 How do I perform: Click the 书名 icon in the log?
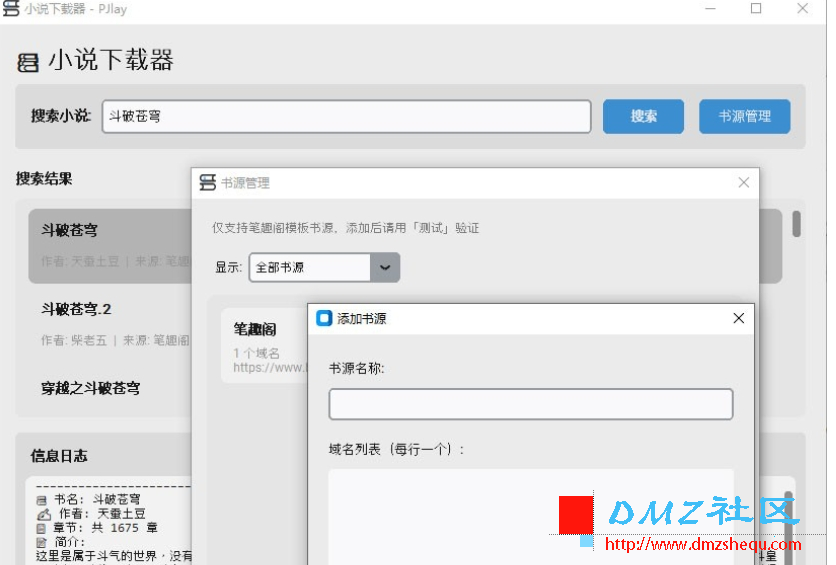click(x=42, y=500)
